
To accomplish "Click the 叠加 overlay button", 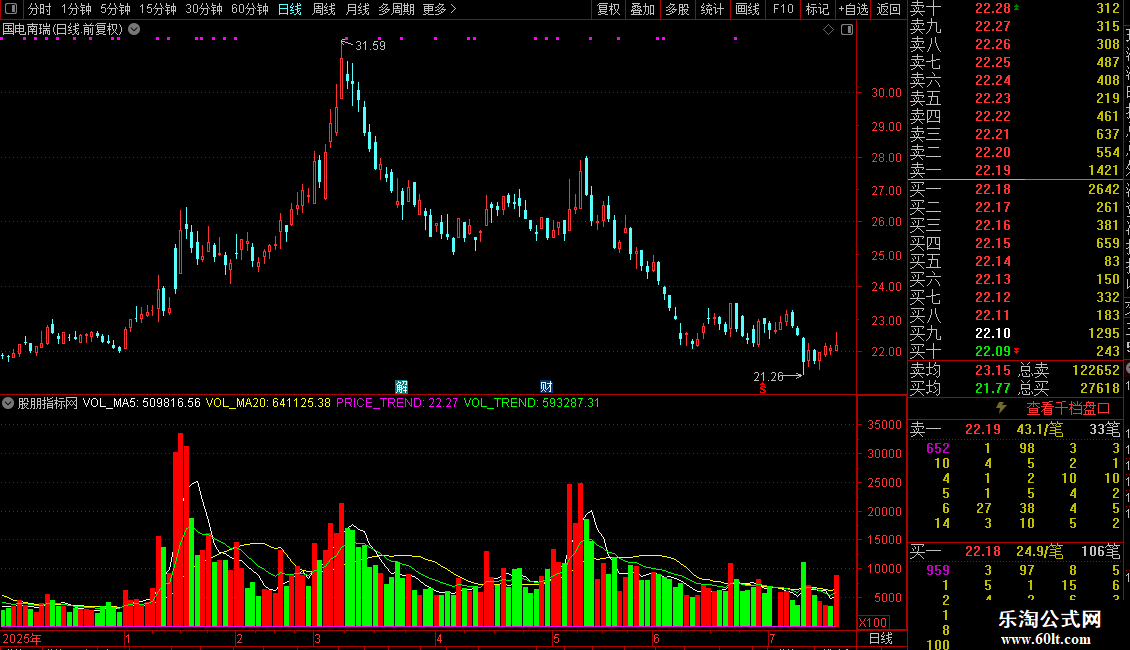I will pyautogui.click(x=642, y=9).
